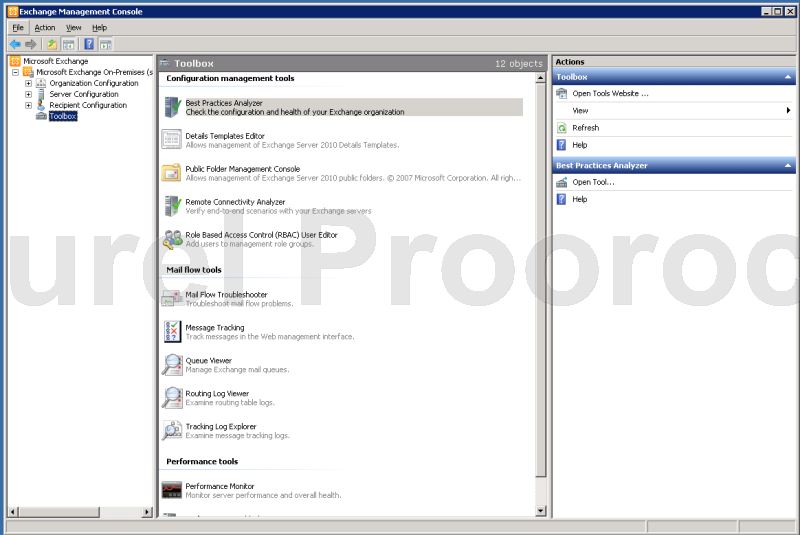Screen dimensions: 800x535
Task: Select the RBAC User Editor icon
Action: click(x=172, y=239)
